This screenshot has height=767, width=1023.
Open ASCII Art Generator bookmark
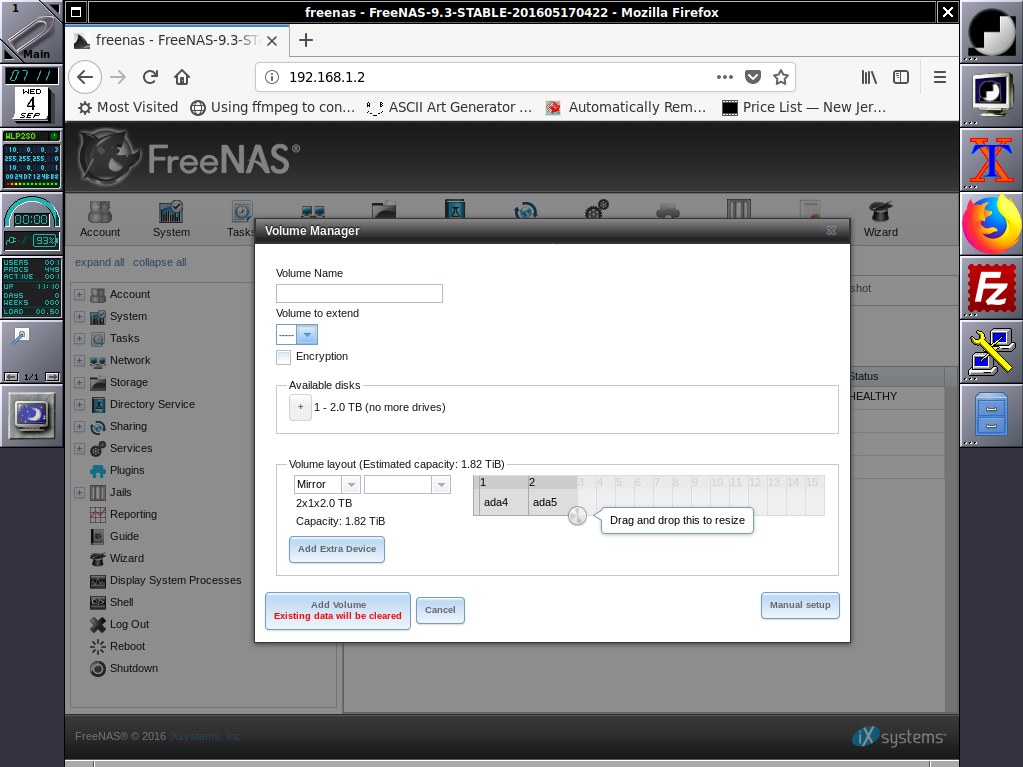click(x=449, y=107)
